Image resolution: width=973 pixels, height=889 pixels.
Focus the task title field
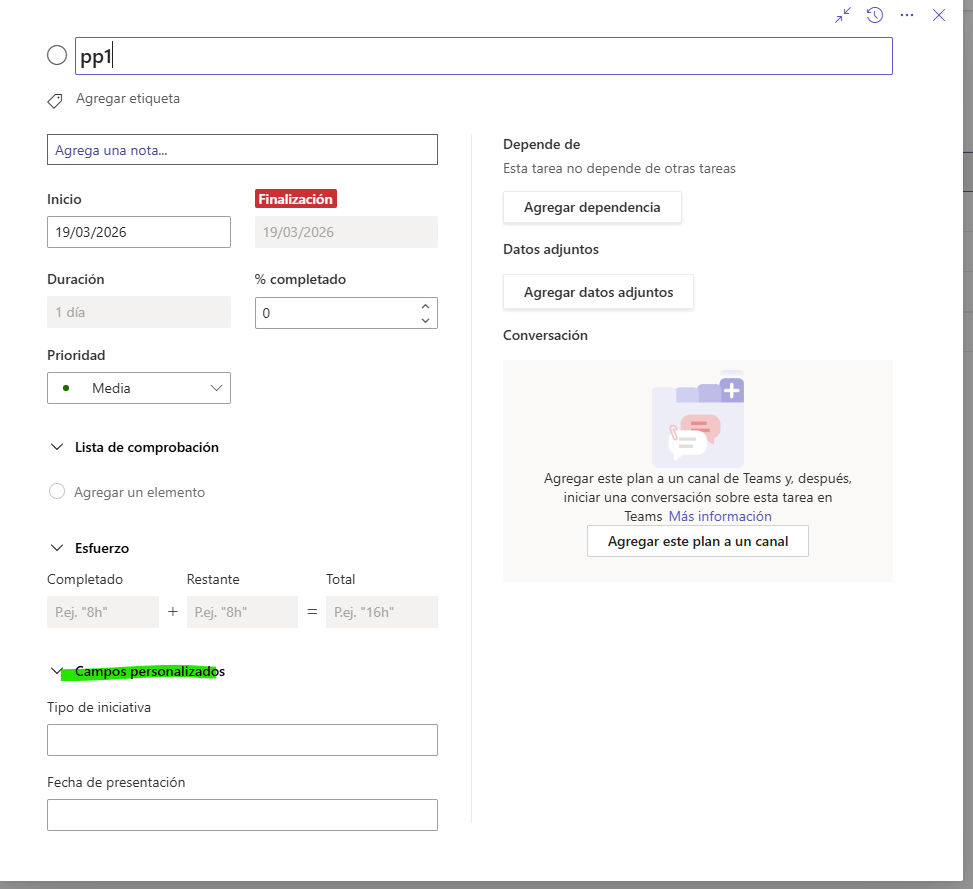coord(484,56)
